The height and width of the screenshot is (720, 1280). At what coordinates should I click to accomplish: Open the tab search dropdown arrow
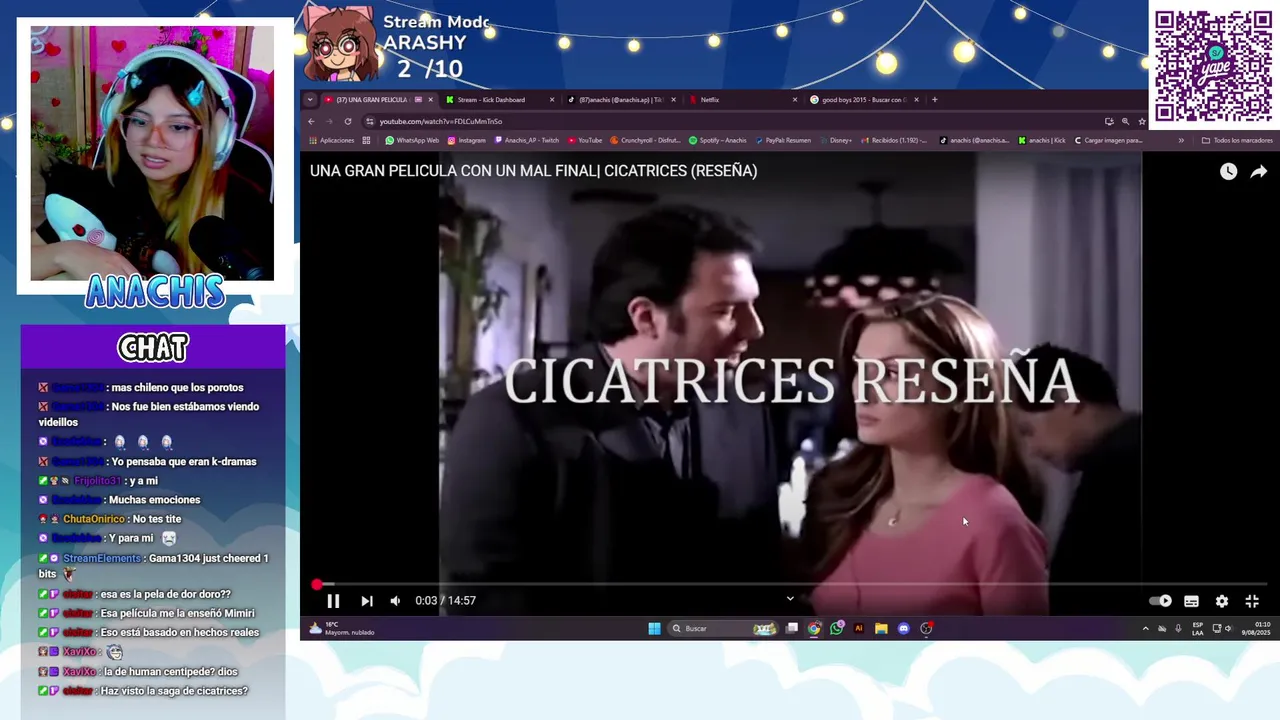[x=310, y=100]
